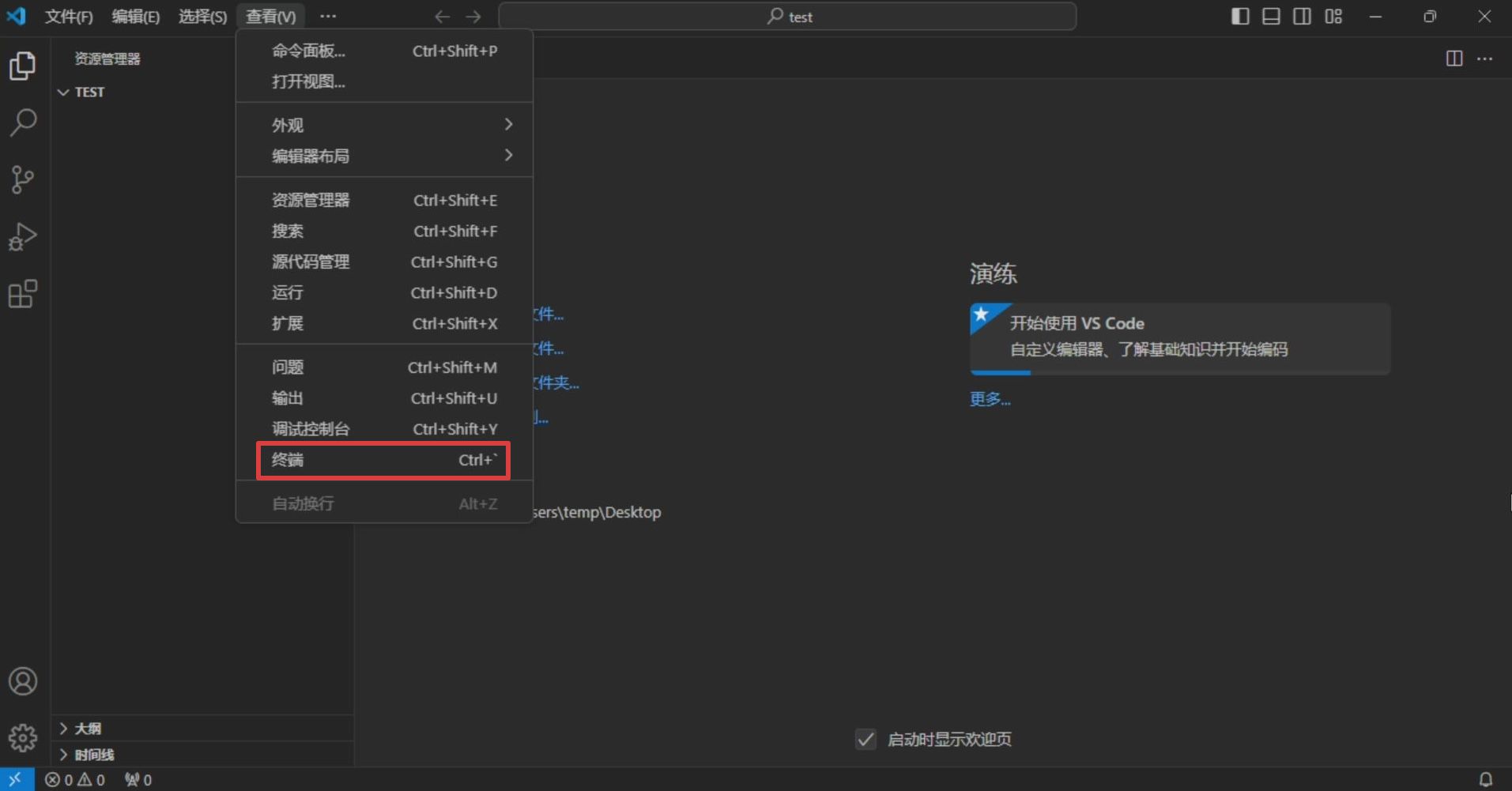Viewport: 1512px width, 791px height.
Task: Open Source Control view icon
Action: 22,179
